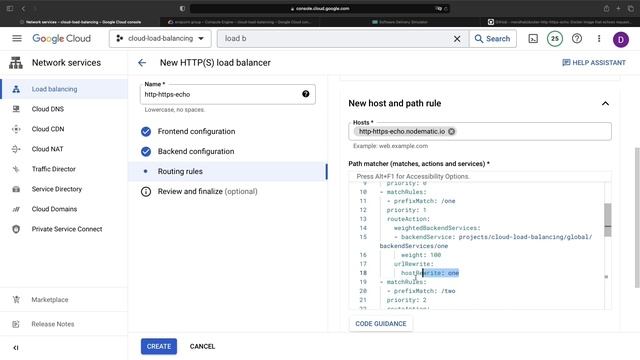Click line 11 prefixMatch: /one in editor
The height and width of the screenshot is (360, 640).
click(421, 201)
